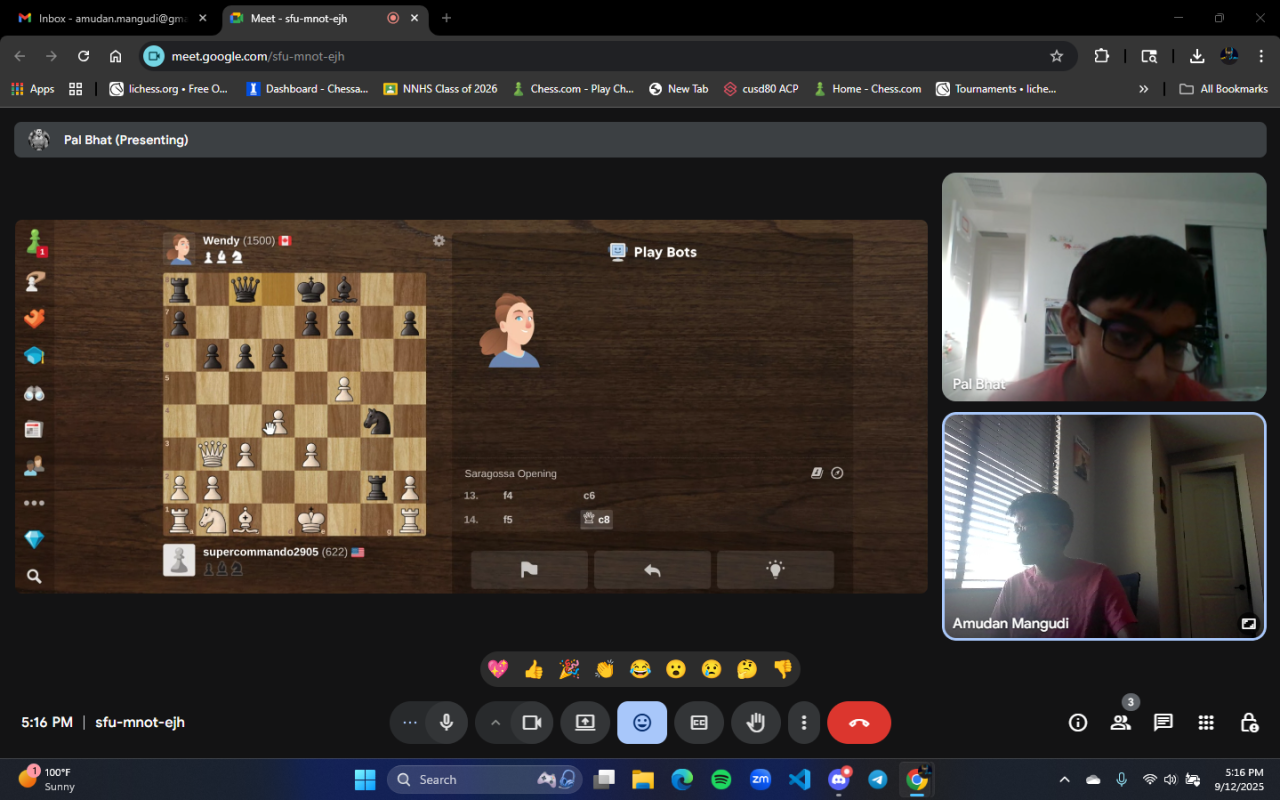Image resolution: width=1280 pixels, height=800 pixels.
Task: Open the All Bookmarks folder
Action: point(1223,89)
